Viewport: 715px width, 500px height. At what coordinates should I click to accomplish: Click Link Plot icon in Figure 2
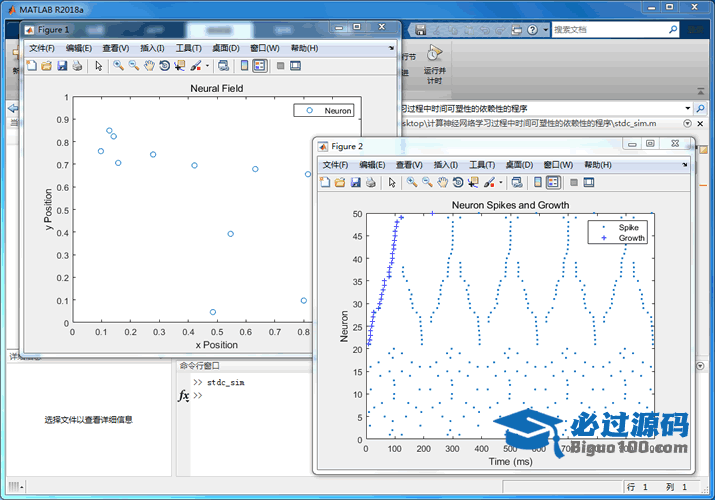pyautogui.click(x=517, y=182)
